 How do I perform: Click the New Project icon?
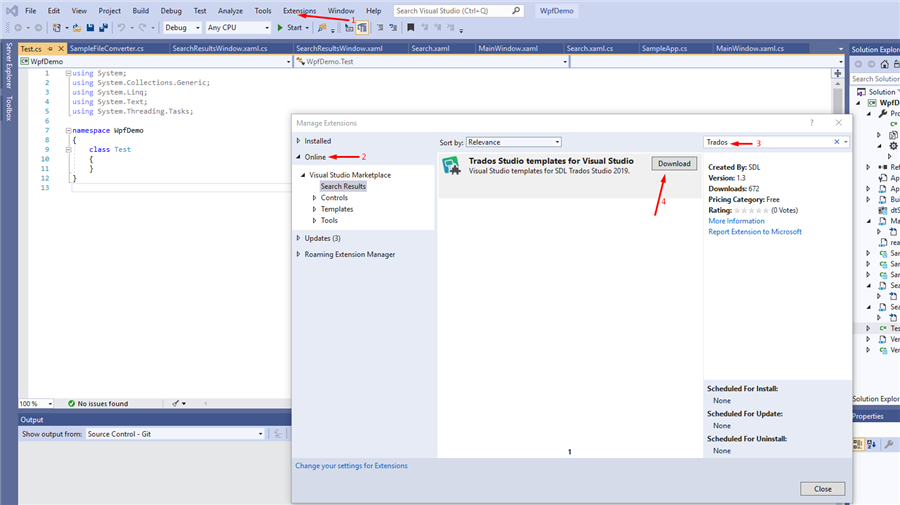pyautogui.click(x=56, y=28)
